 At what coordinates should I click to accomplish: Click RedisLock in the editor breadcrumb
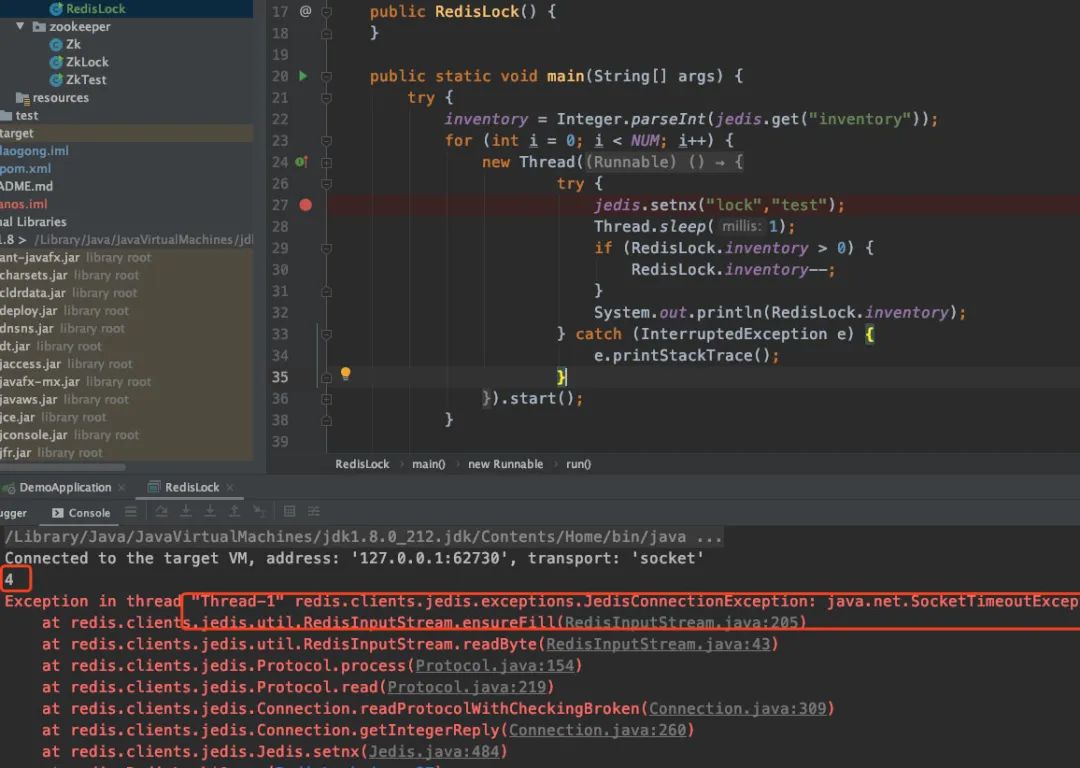[362, 464]
